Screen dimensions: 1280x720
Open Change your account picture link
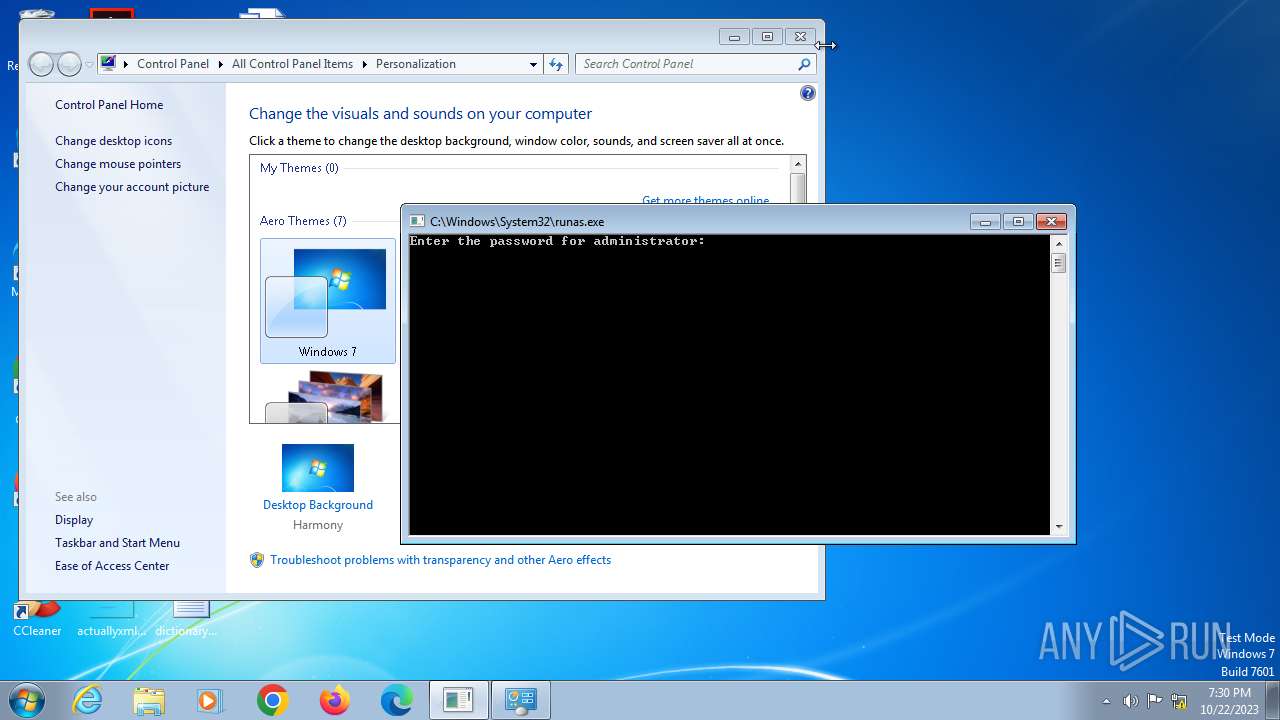pos(132,187)
